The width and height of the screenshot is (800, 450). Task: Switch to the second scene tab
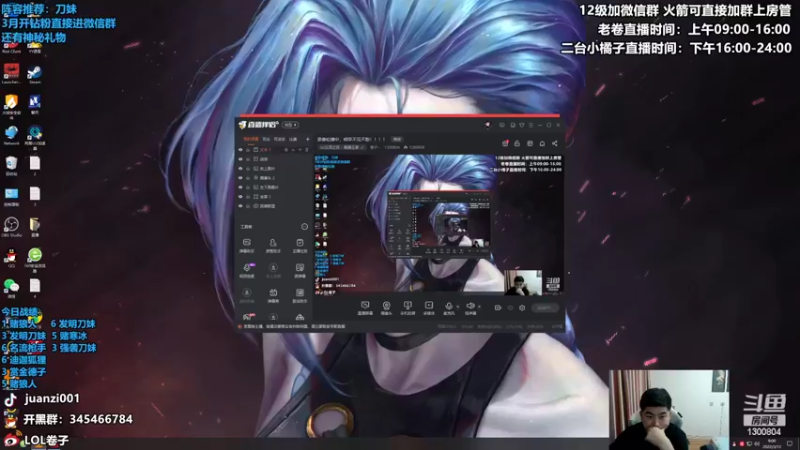tap(266, 139)
